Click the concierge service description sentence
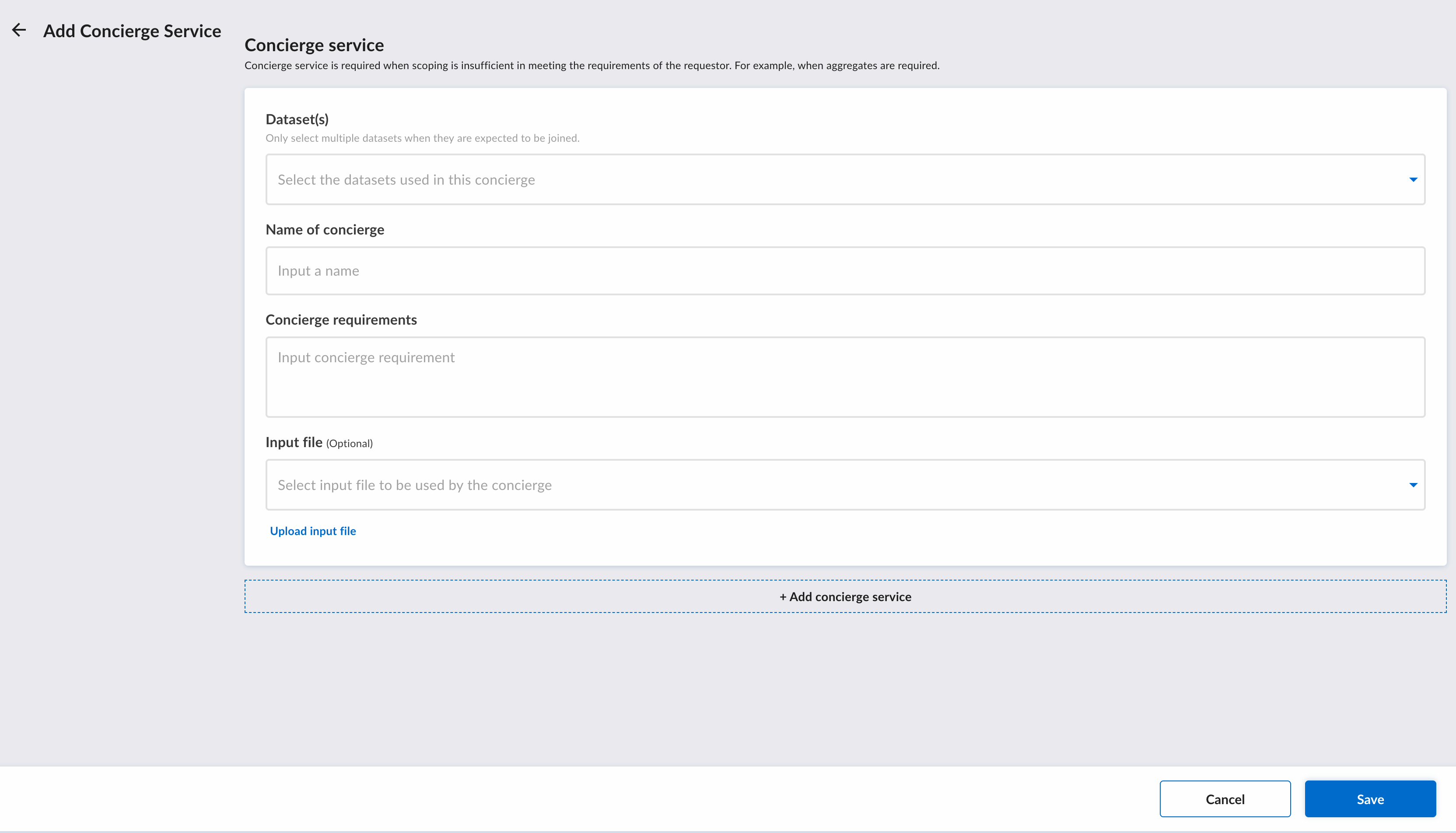The image size is (1456, 833). 592,66
